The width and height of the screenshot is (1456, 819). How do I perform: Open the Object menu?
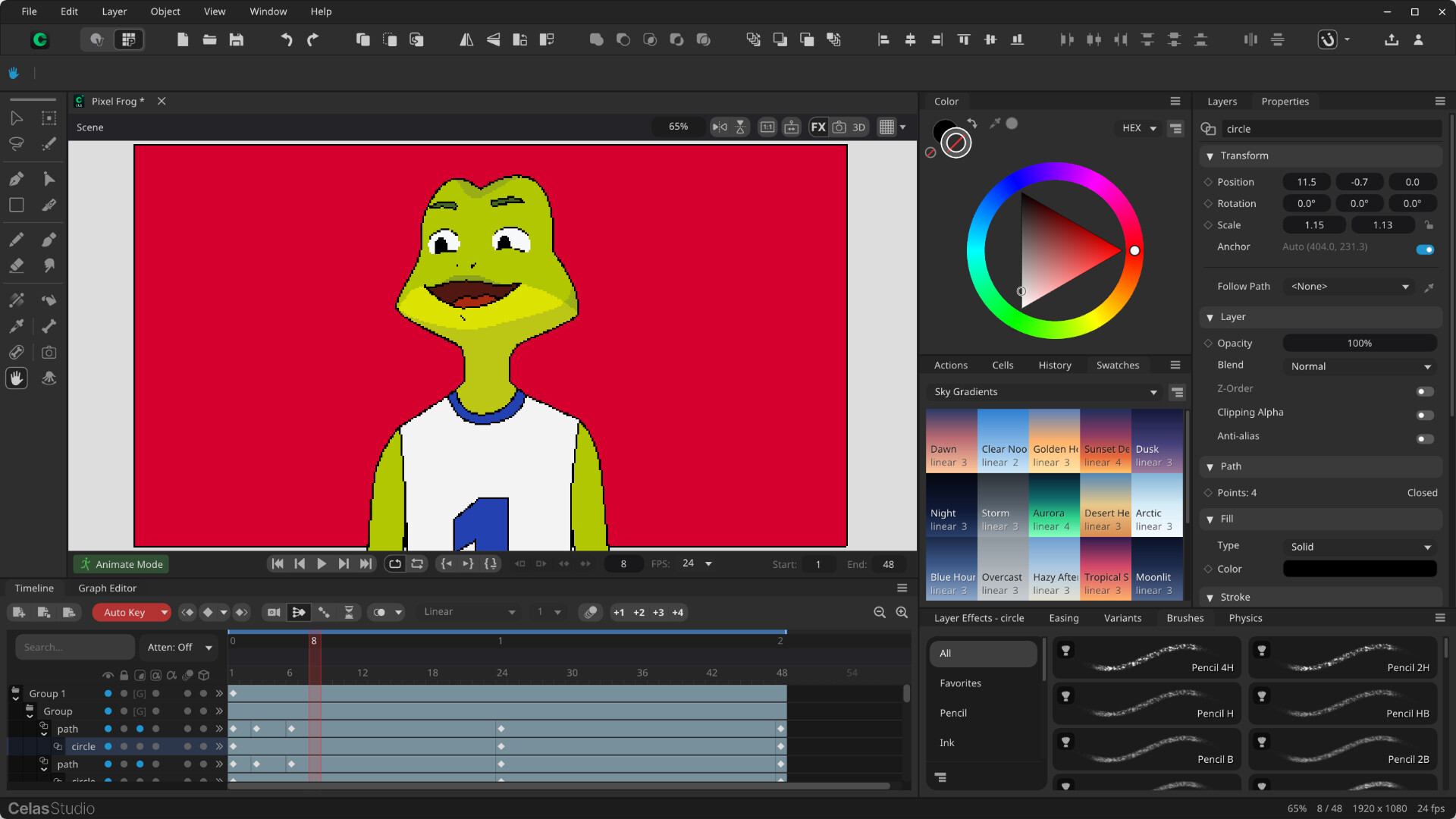pos(165,11)
